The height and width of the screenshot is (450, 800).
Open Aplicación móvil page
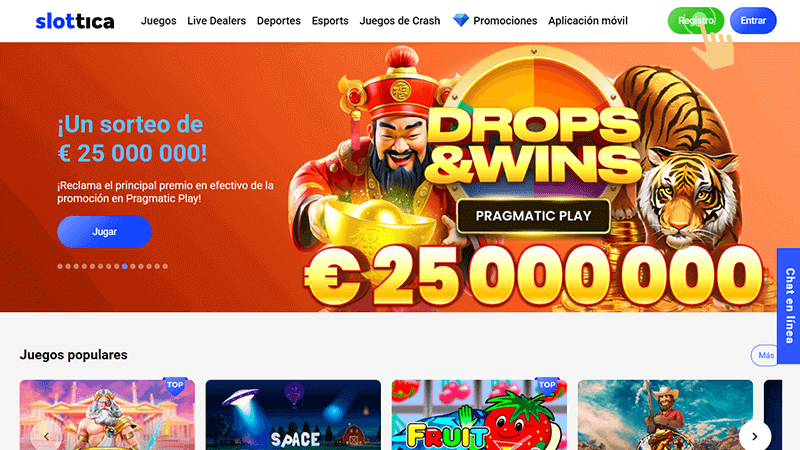pyautogui.click(x=588, y=21)
